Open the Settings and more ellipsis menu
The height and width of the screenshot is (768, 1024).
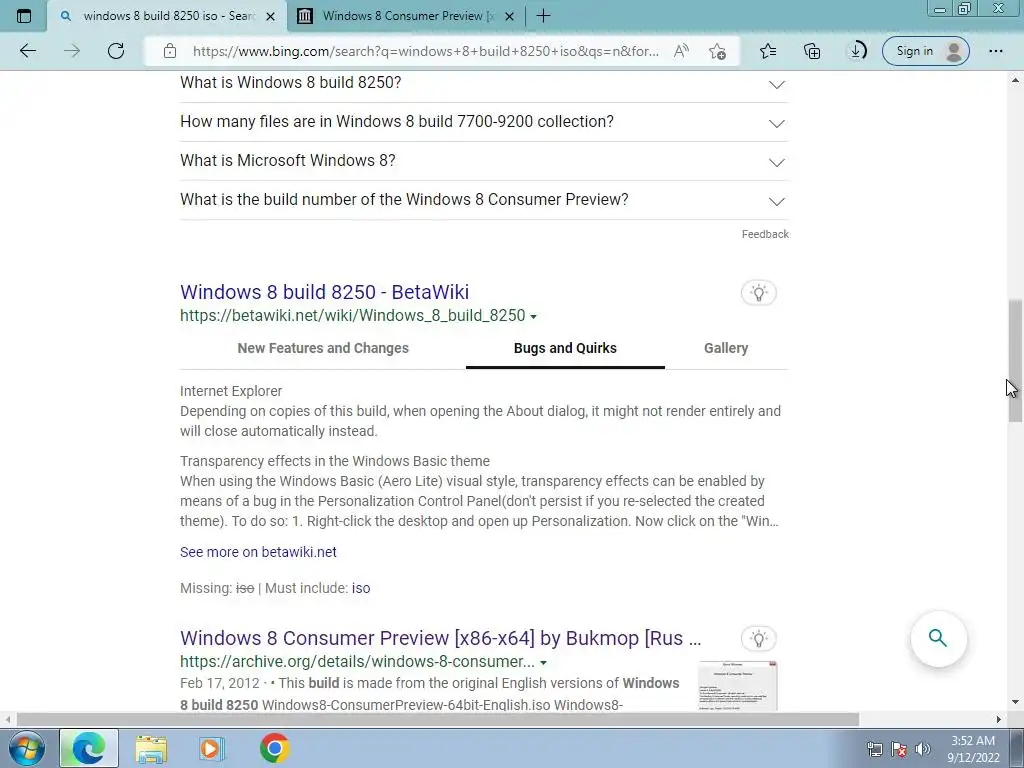tap(995, 51)
